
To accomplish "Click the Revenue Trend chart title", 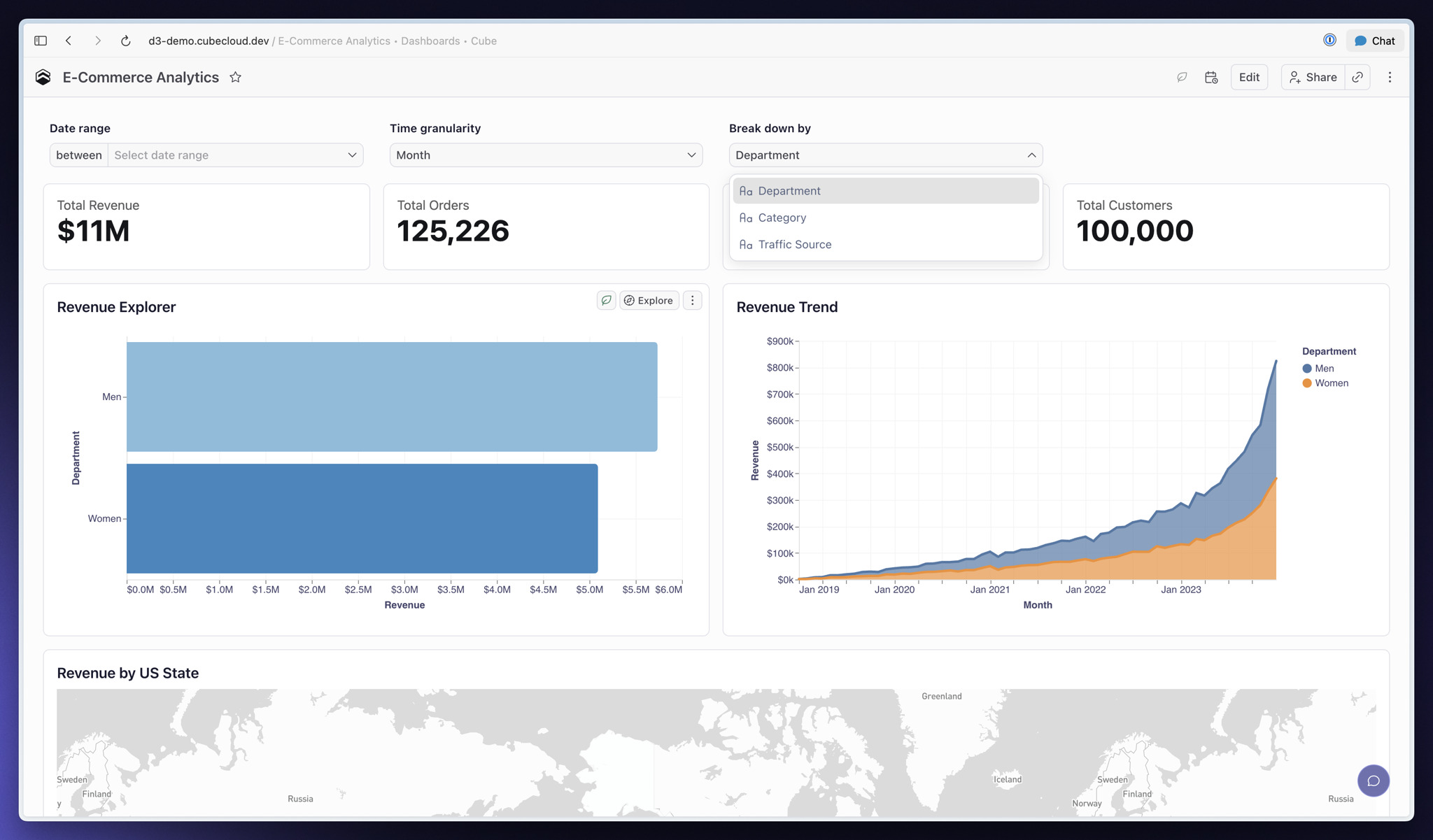I will pos(786,307).
